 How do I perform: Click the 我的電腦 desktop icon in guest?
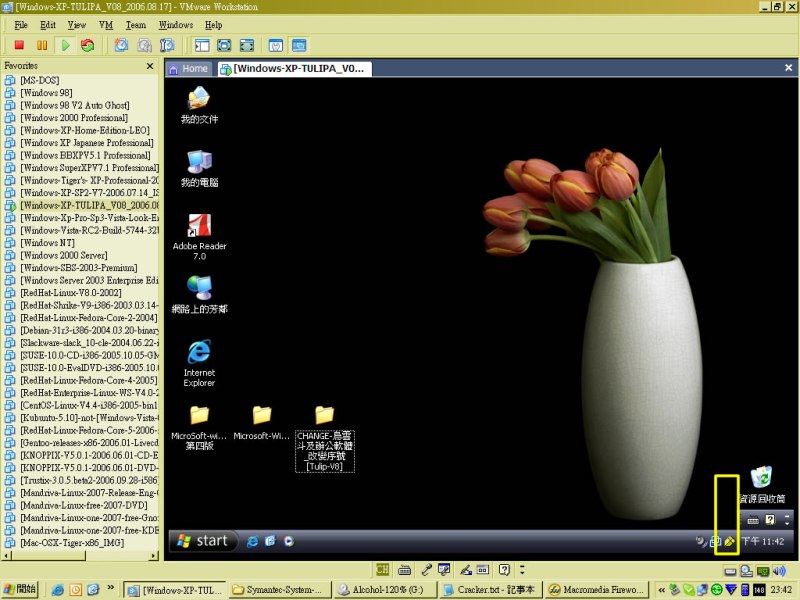pos(199,169)
